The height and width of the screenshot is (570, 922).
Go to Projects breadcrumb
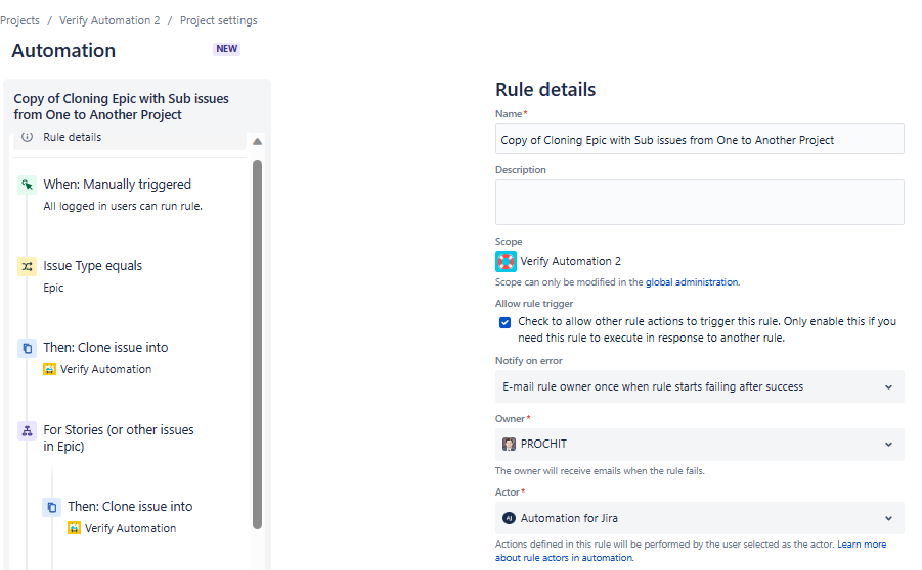20,20
